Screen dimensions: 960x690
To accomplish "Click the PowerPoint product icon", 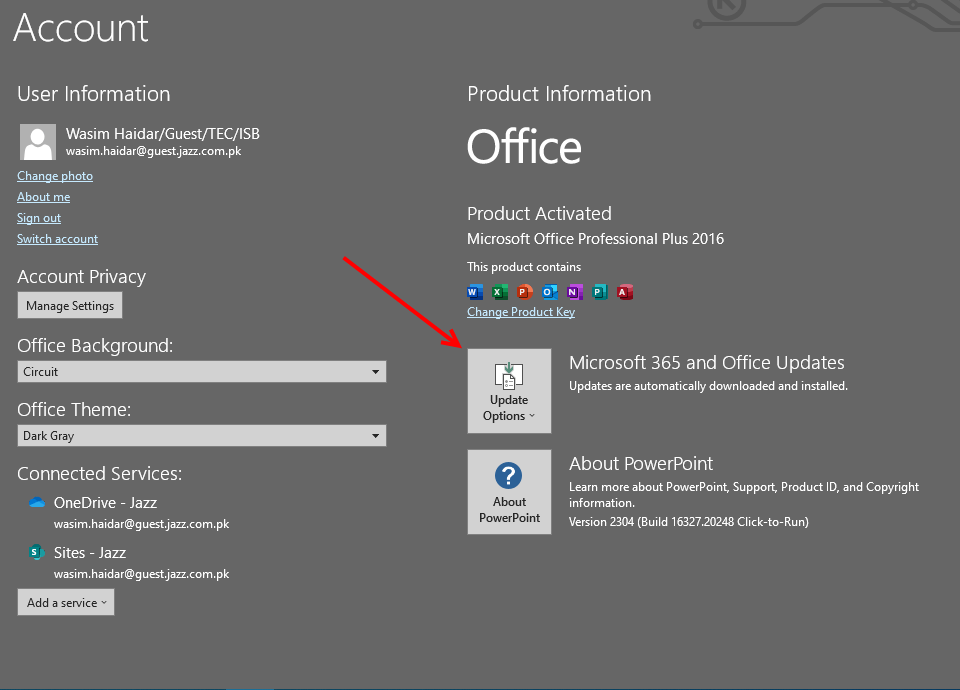I will [x=525, y=292].
